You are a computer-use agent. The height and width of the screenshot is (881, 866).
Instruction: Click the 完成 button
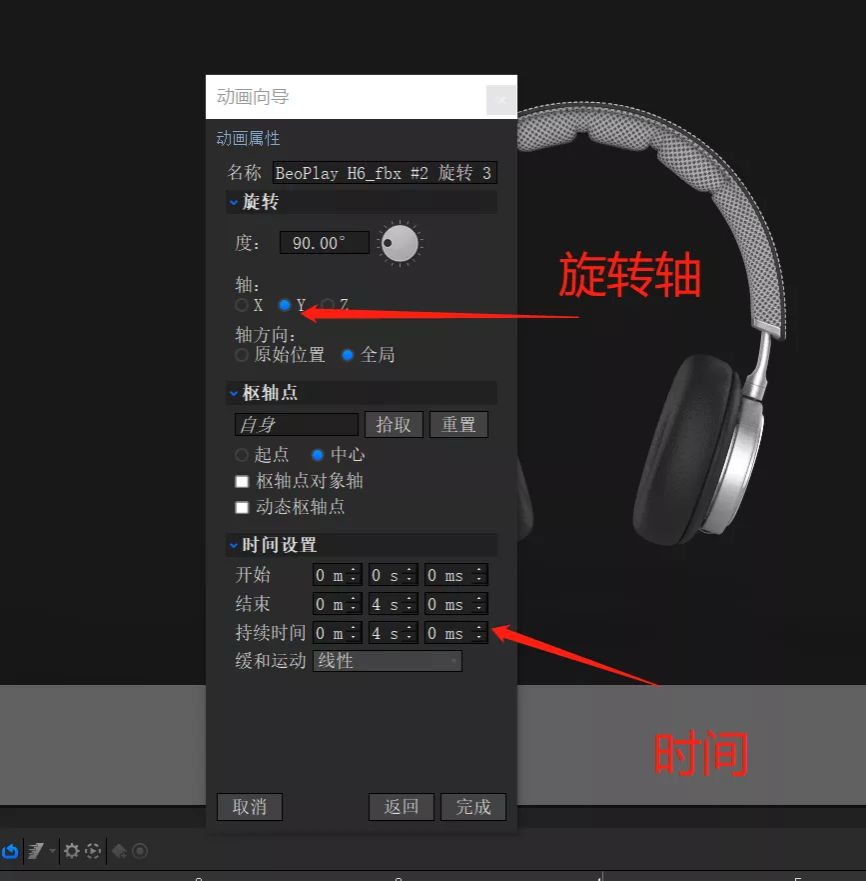tap(473, 807)
